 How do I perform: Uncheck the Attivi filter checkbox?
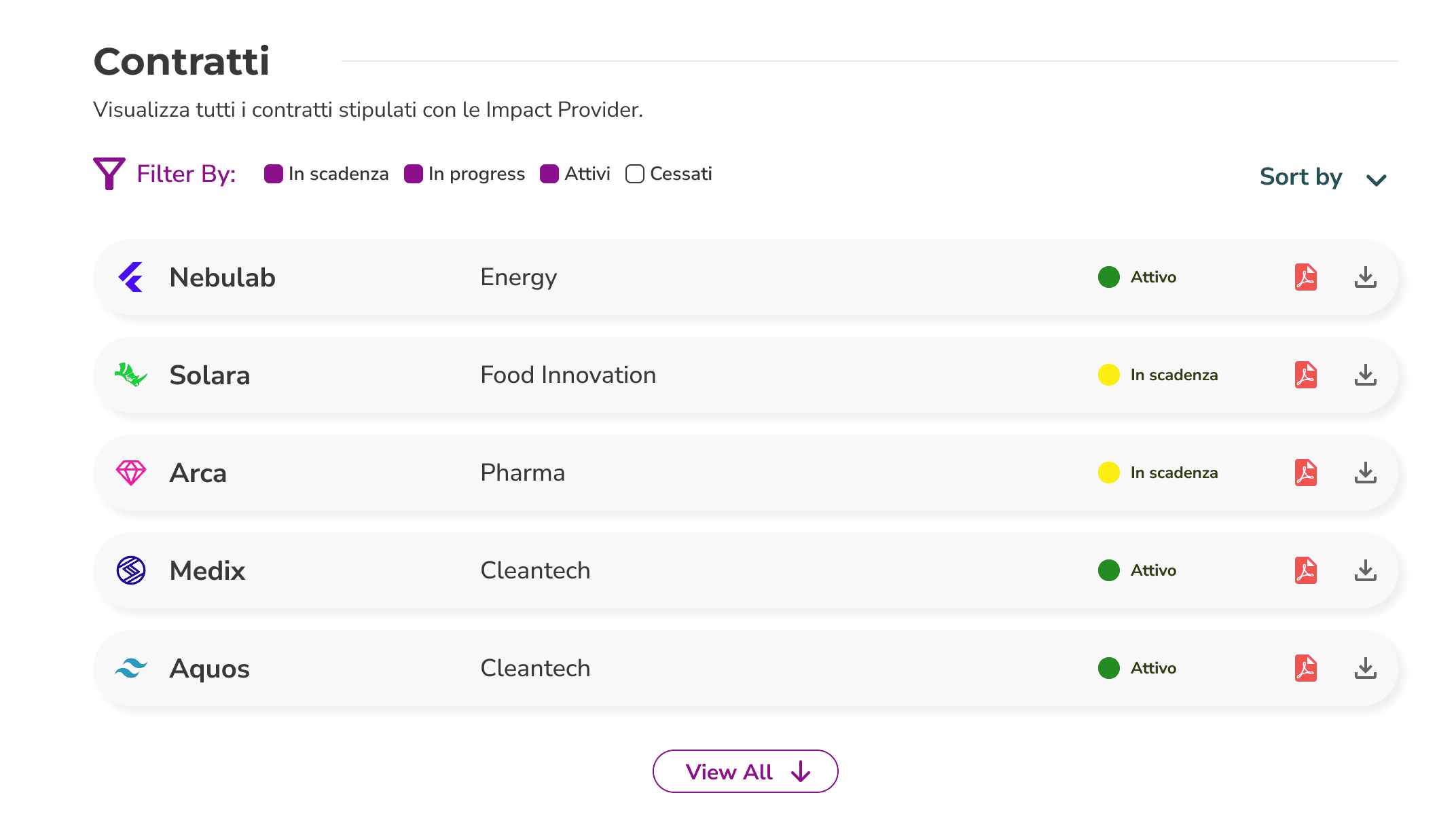pyautogui.click(x=549, y=174)
